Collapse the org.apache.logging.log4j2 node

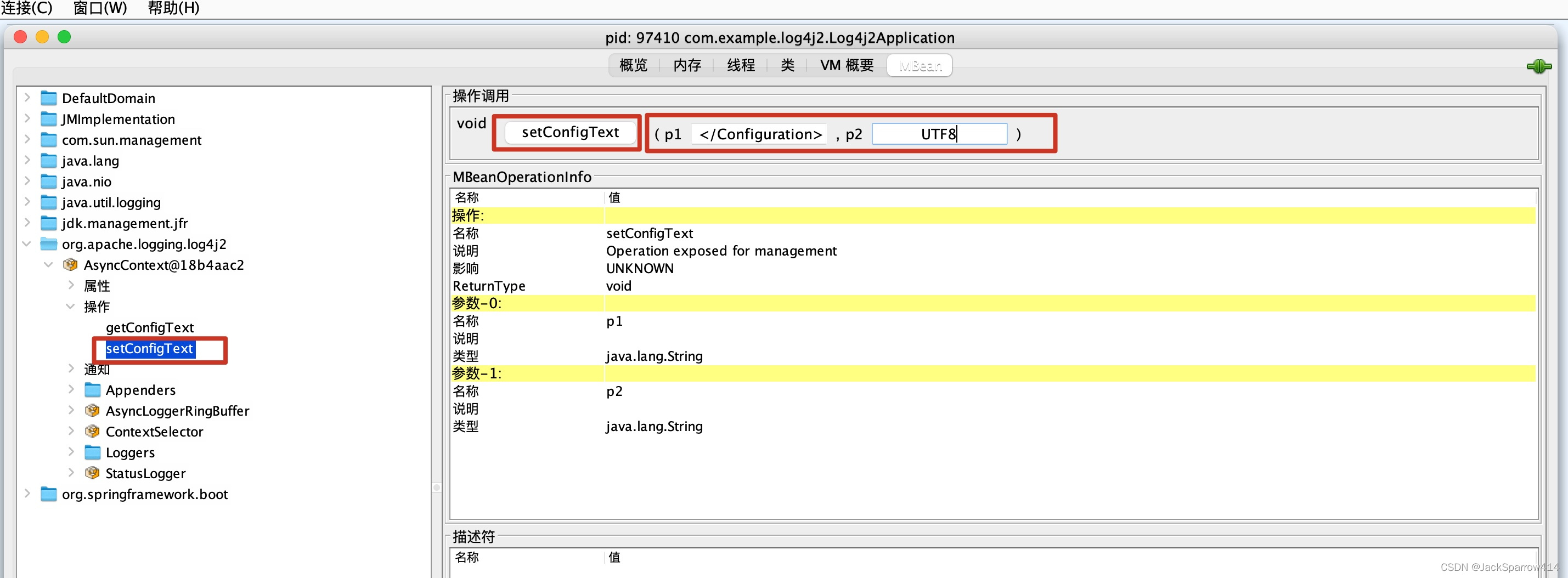tap(26, 243)
